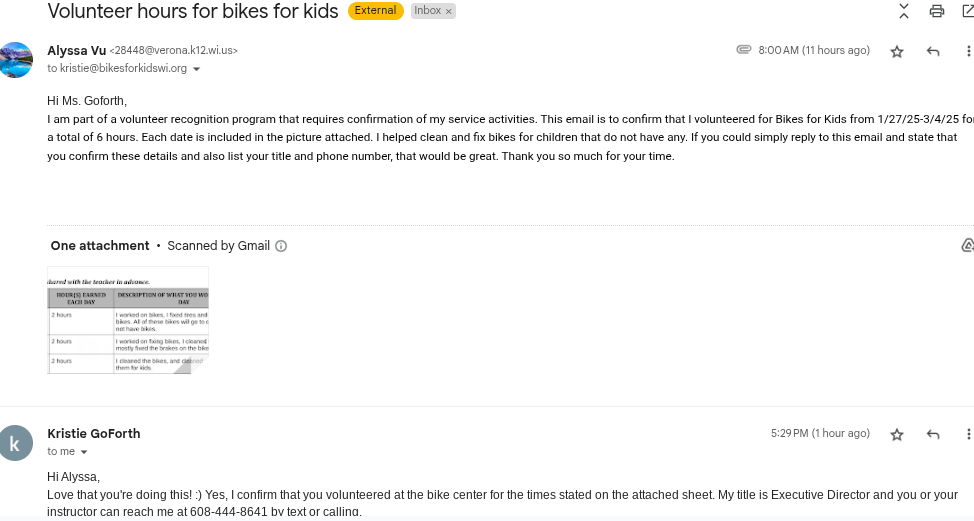
Task: Open the attached volunteer hours image
Action: pyautogui.click(x=128, y=320)
